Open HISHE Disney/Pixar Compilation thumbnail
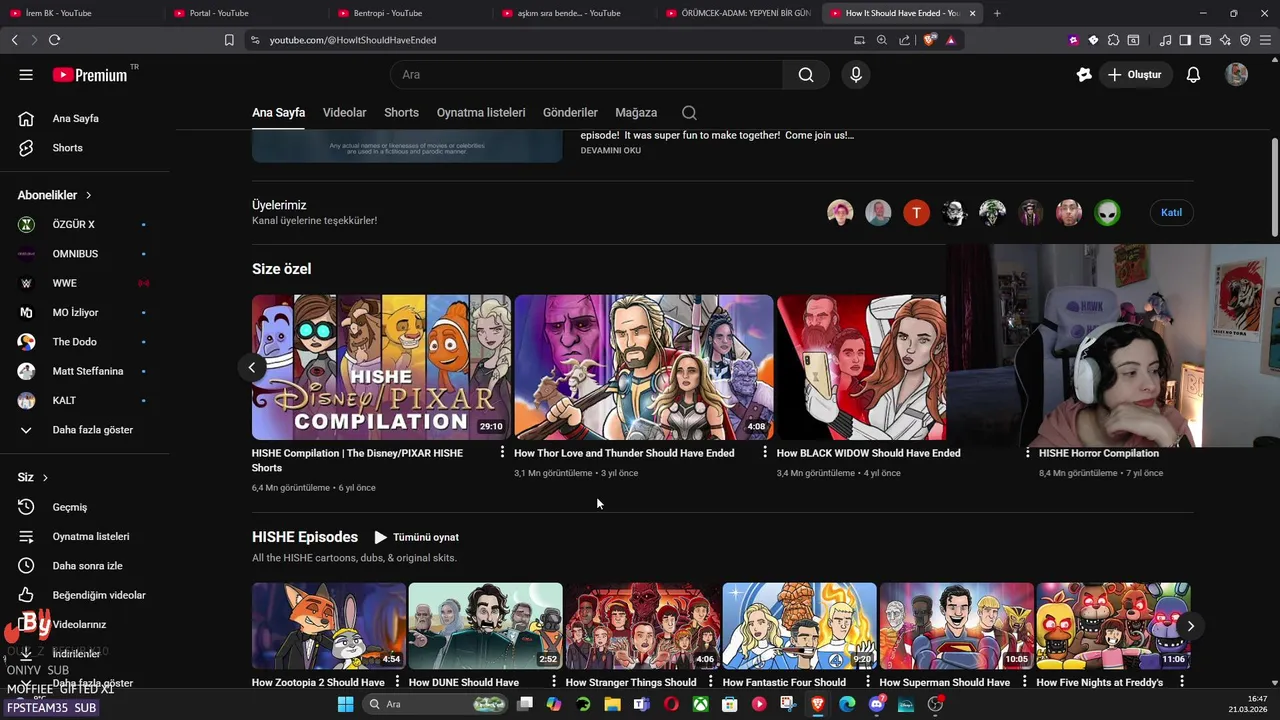Viewport: 1280px width, 720px height. (381, 367)
